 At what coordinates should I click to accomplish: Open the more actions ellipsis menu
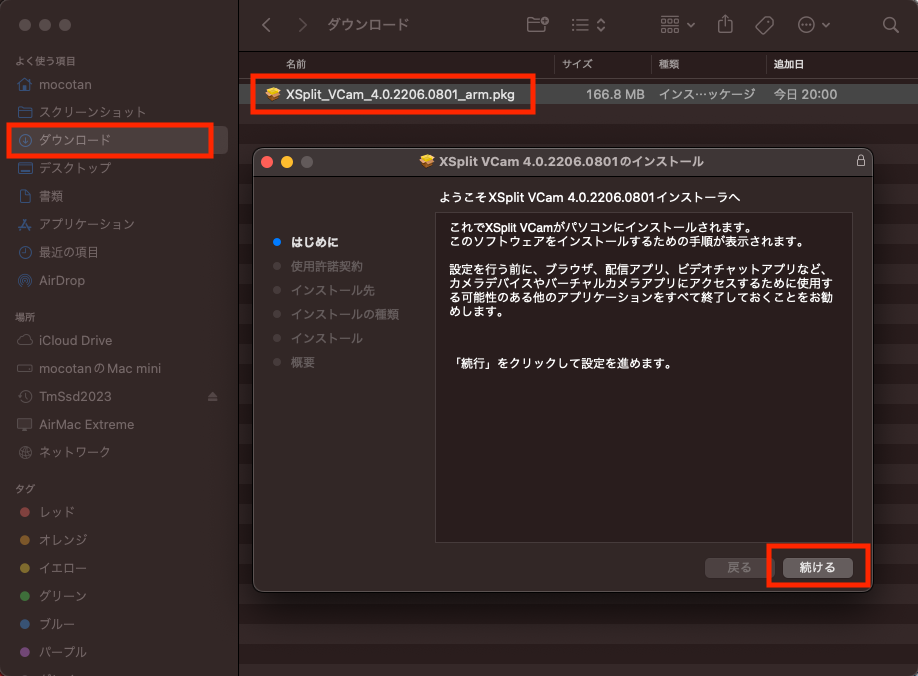(814, 25)
